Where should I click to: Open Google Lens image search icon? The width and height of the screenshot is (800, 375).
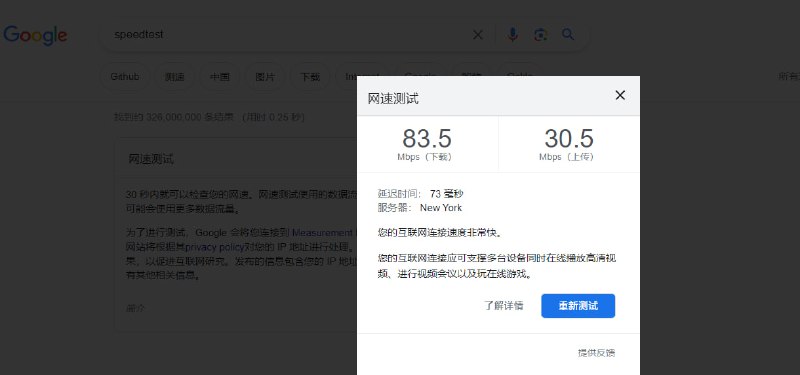[x=540, y=35]
